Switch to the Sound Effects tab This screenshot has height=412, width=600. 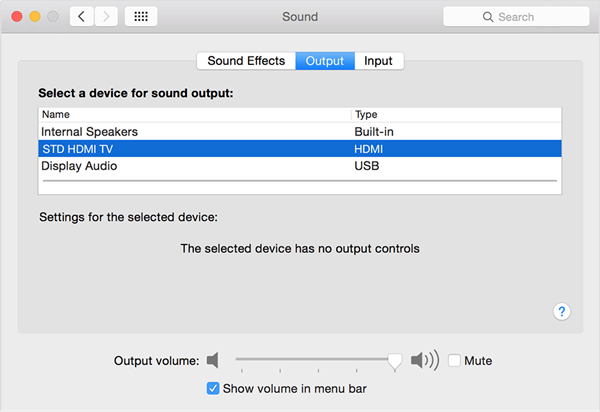[x=246, y=61]
